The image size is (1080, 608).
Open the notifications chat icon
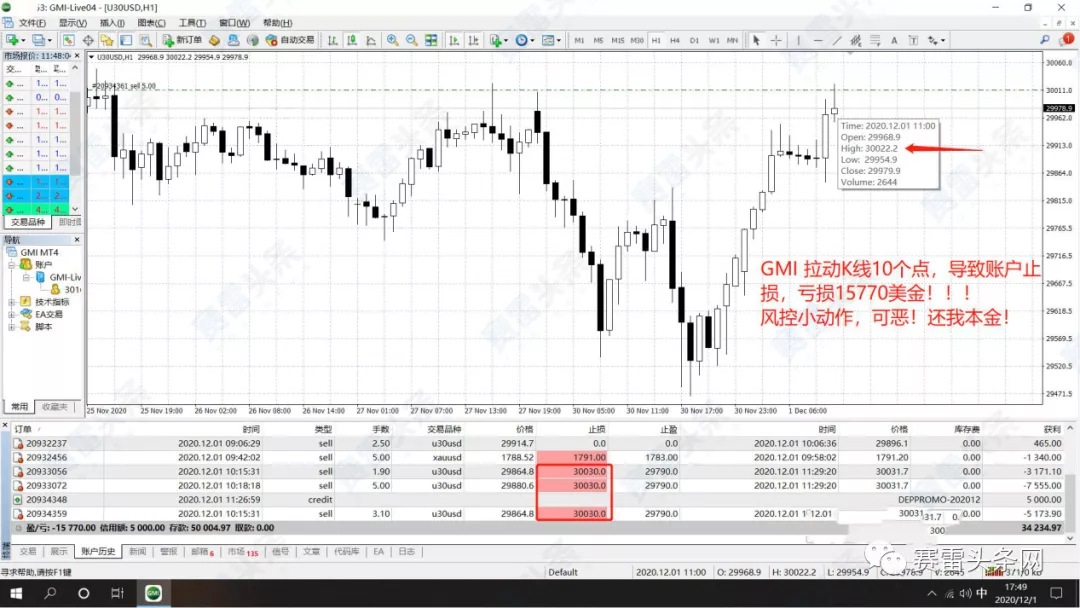pyautogui.click(x=1068, y=39)
